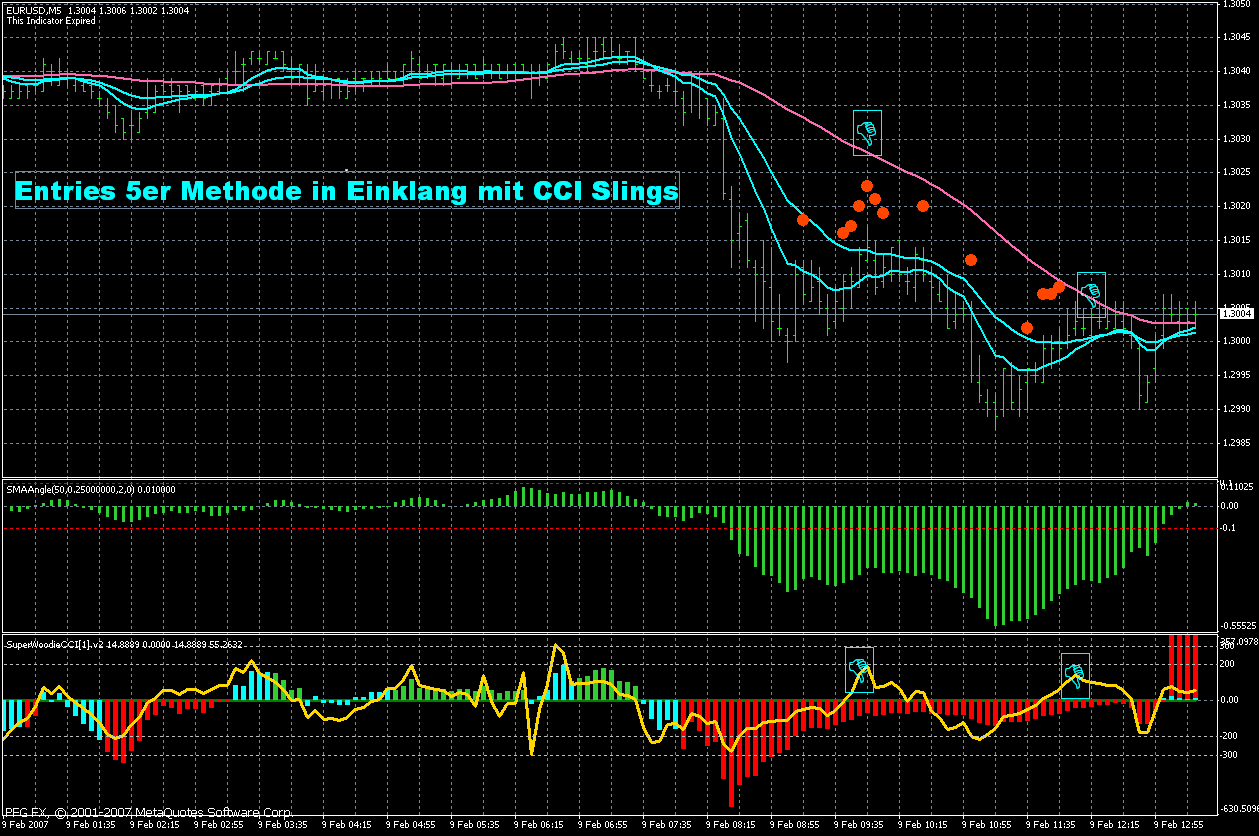Click the 1.3035 price scale label
Viewport: 1259px width, 836px height.
(x=1236, y=105)
